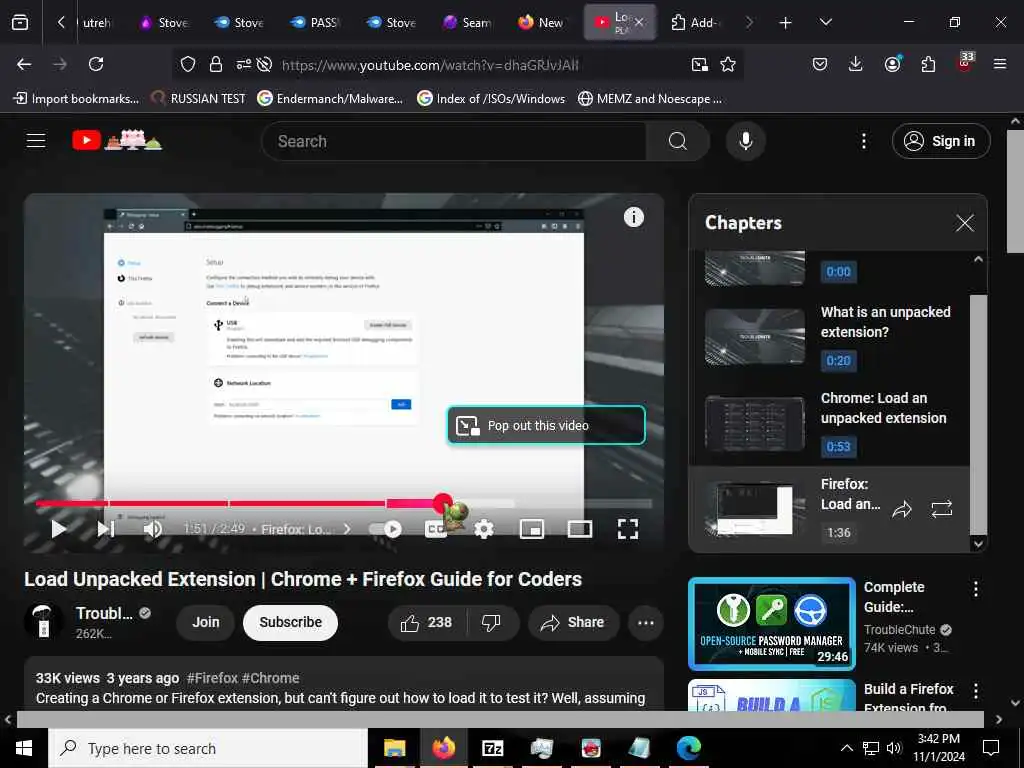The height and width of the screenshot is (768, 1024).
Task: Dislike this video
Action: pyautogui.click(x=491, y=622)
